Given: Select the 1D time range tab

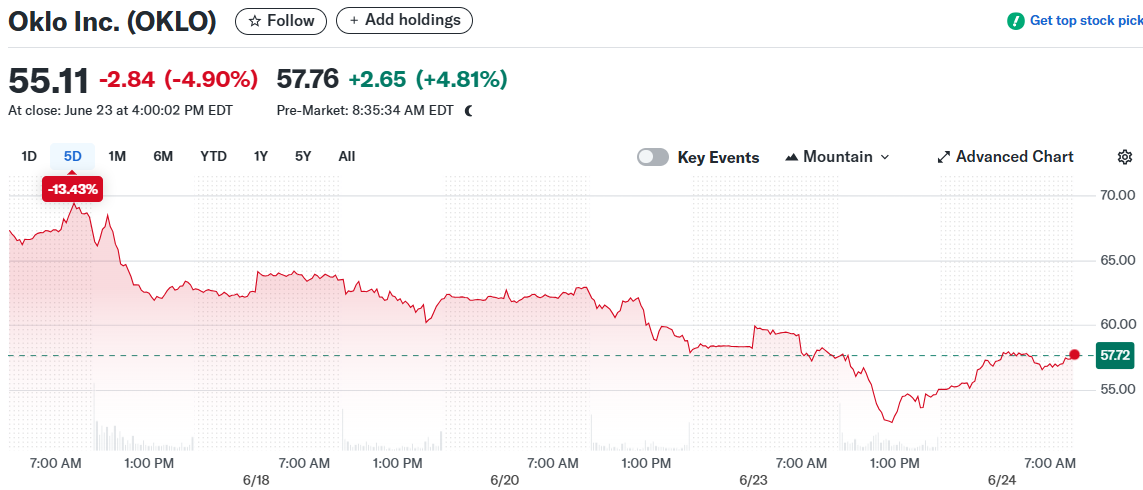Looking at the screenshot, I should (29, 156).
